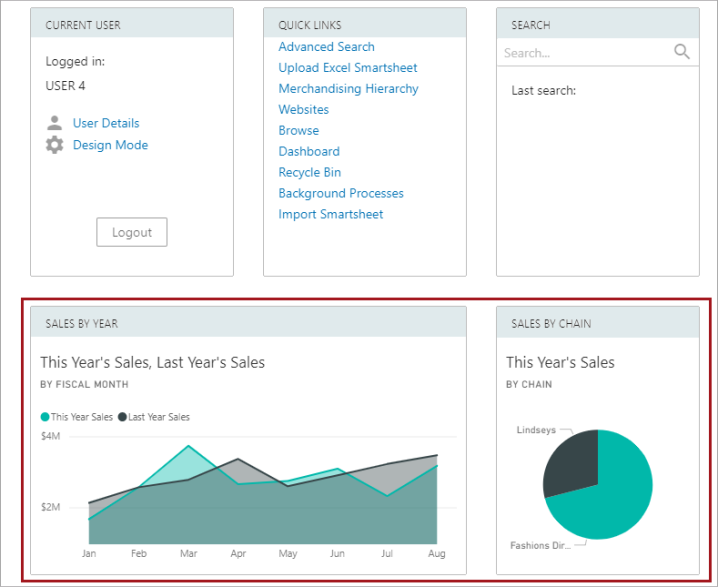The image size is (718, 587).
Task: Go to Merchandising Hierarchy
Action: pyautogui.click(x=348, y=89)
